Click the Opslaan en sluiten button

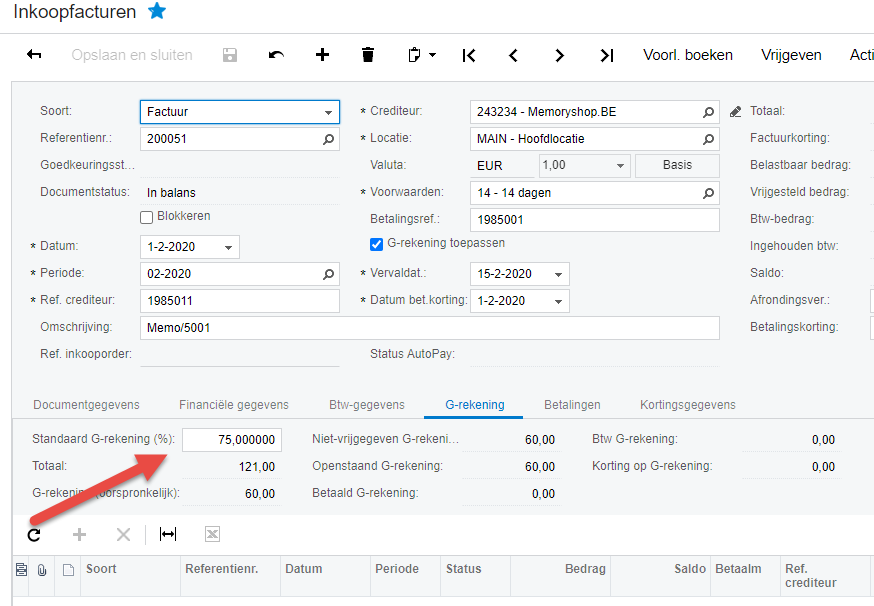click(x=132, y=55)
